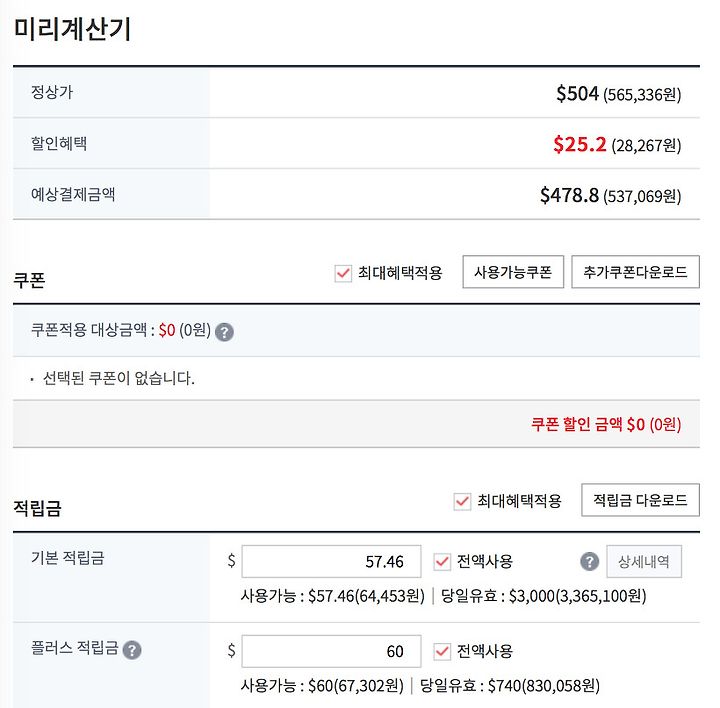Click 추가쿠폰다운로드 button
Screen dimensions: 720x708
635,272
